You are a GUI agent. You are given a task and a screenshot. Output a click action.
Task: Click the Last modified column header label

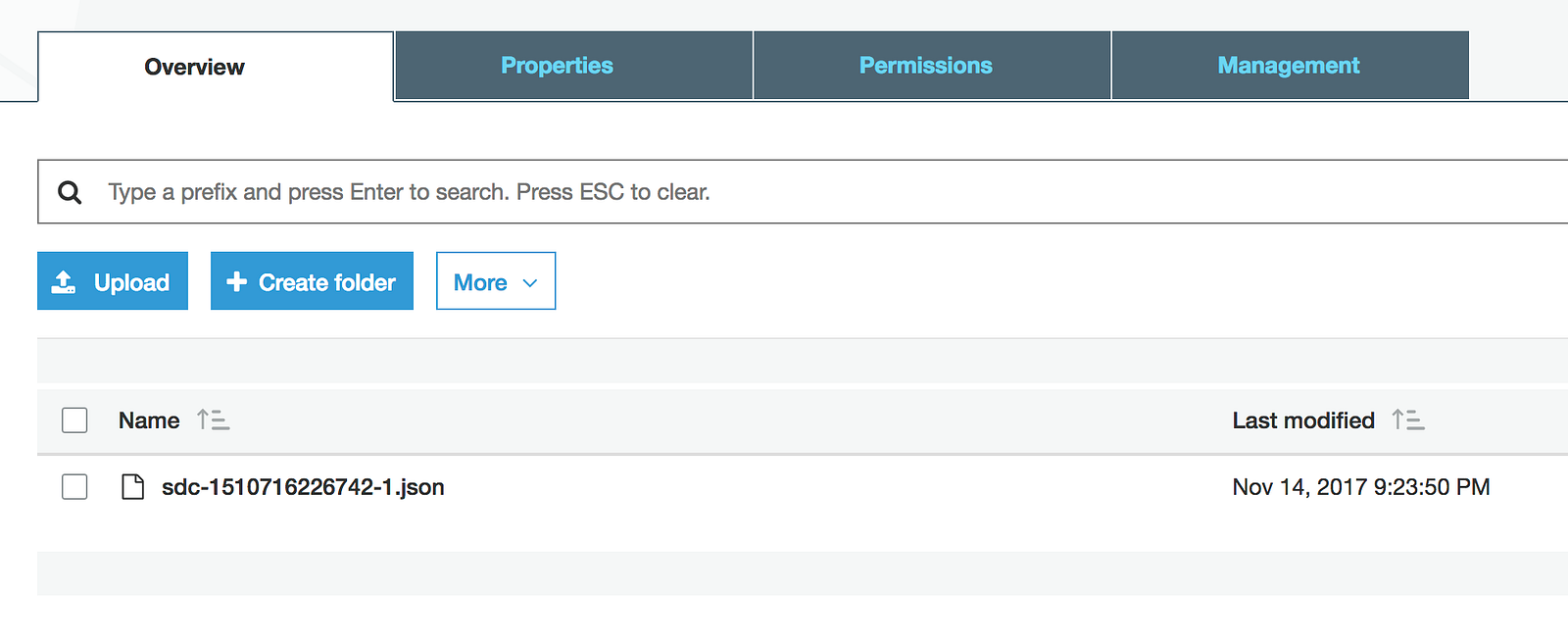point(1302,420)
